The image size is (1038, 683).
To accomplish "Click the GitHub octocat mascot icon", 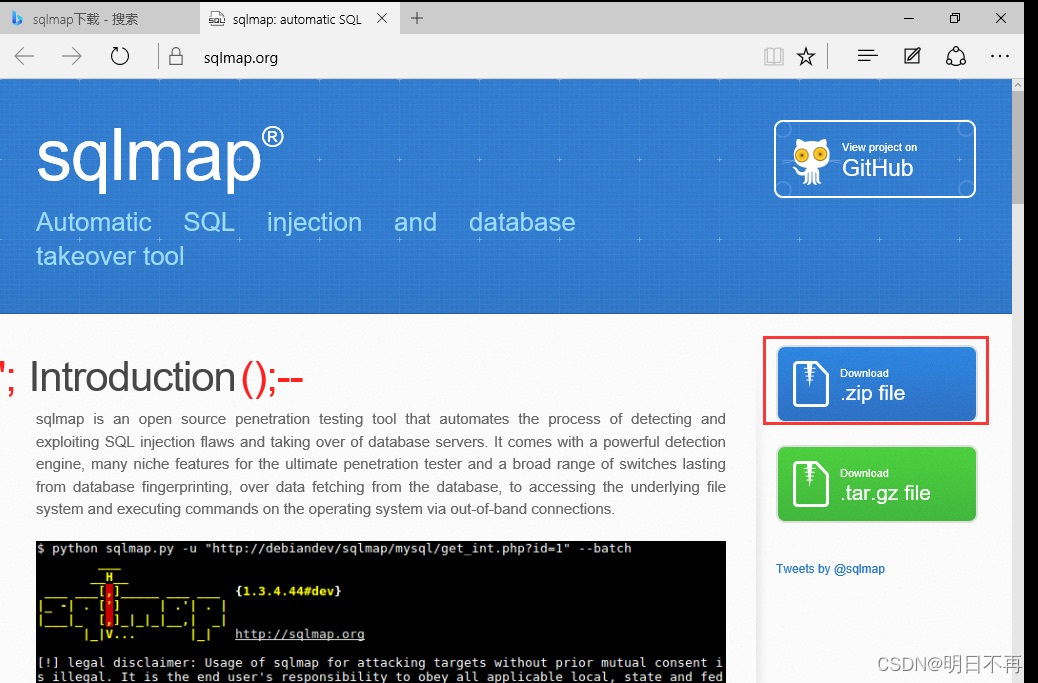I will [x=811, y=161].
